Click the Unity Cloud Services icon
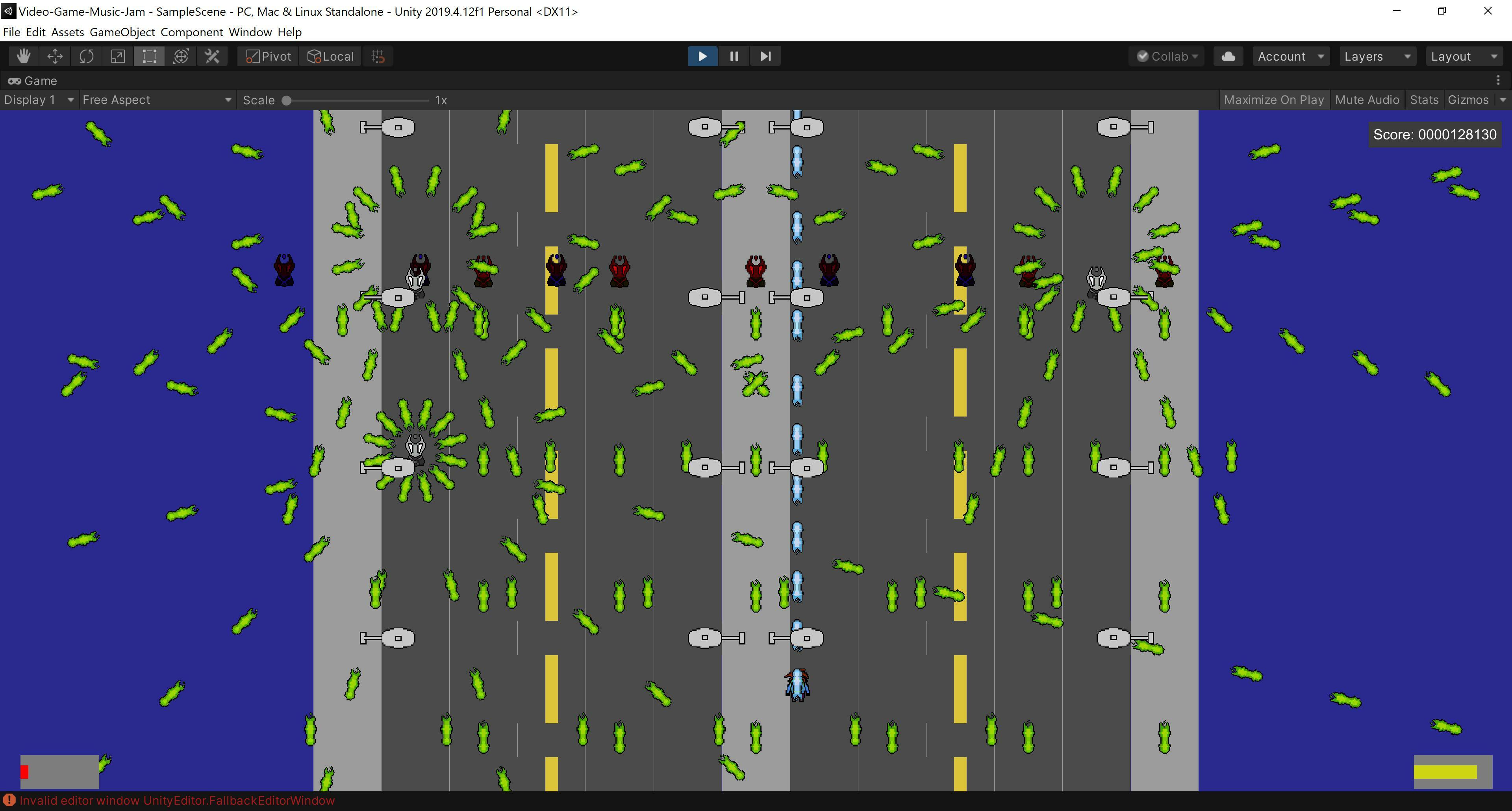Viewport: 1512px width, 811px height. point(1228,56)
